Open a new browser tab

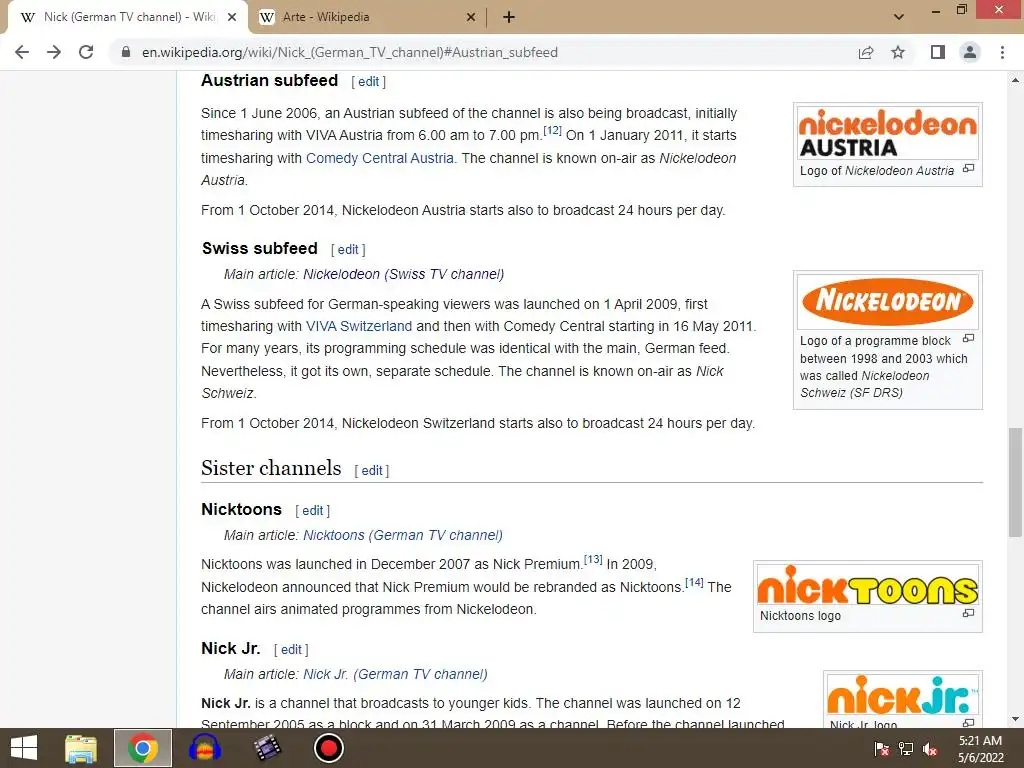[509, 17]
